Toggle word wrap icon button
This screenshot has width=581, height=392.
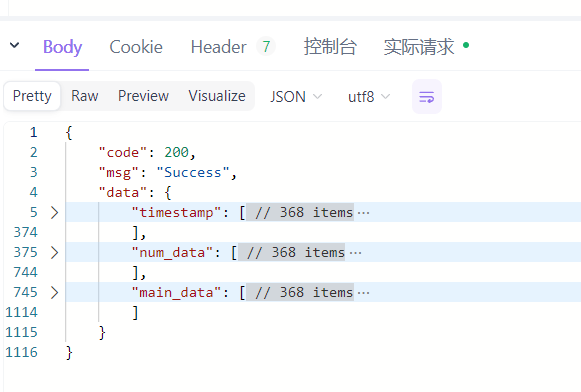[426, 97]
